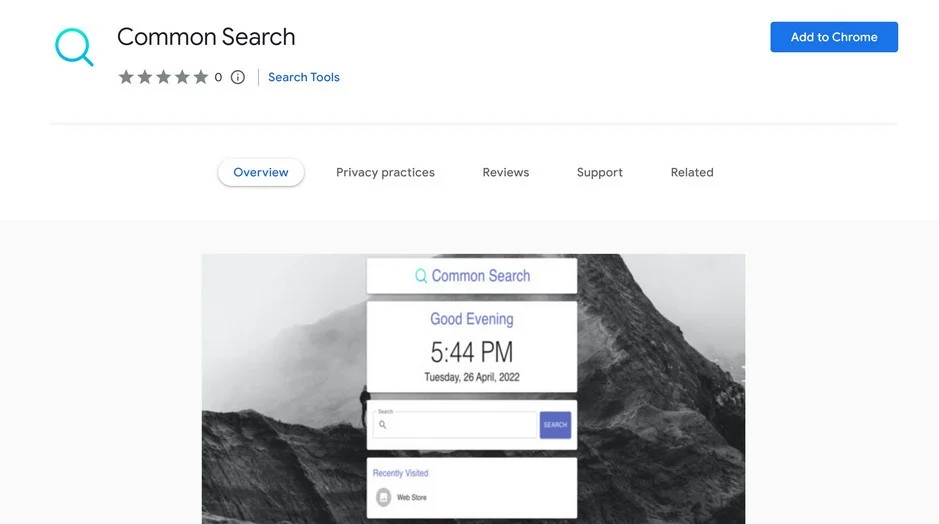Click the Recently Visited heading
This screenshot has height=524, width=939.
[x=400, y=473]
